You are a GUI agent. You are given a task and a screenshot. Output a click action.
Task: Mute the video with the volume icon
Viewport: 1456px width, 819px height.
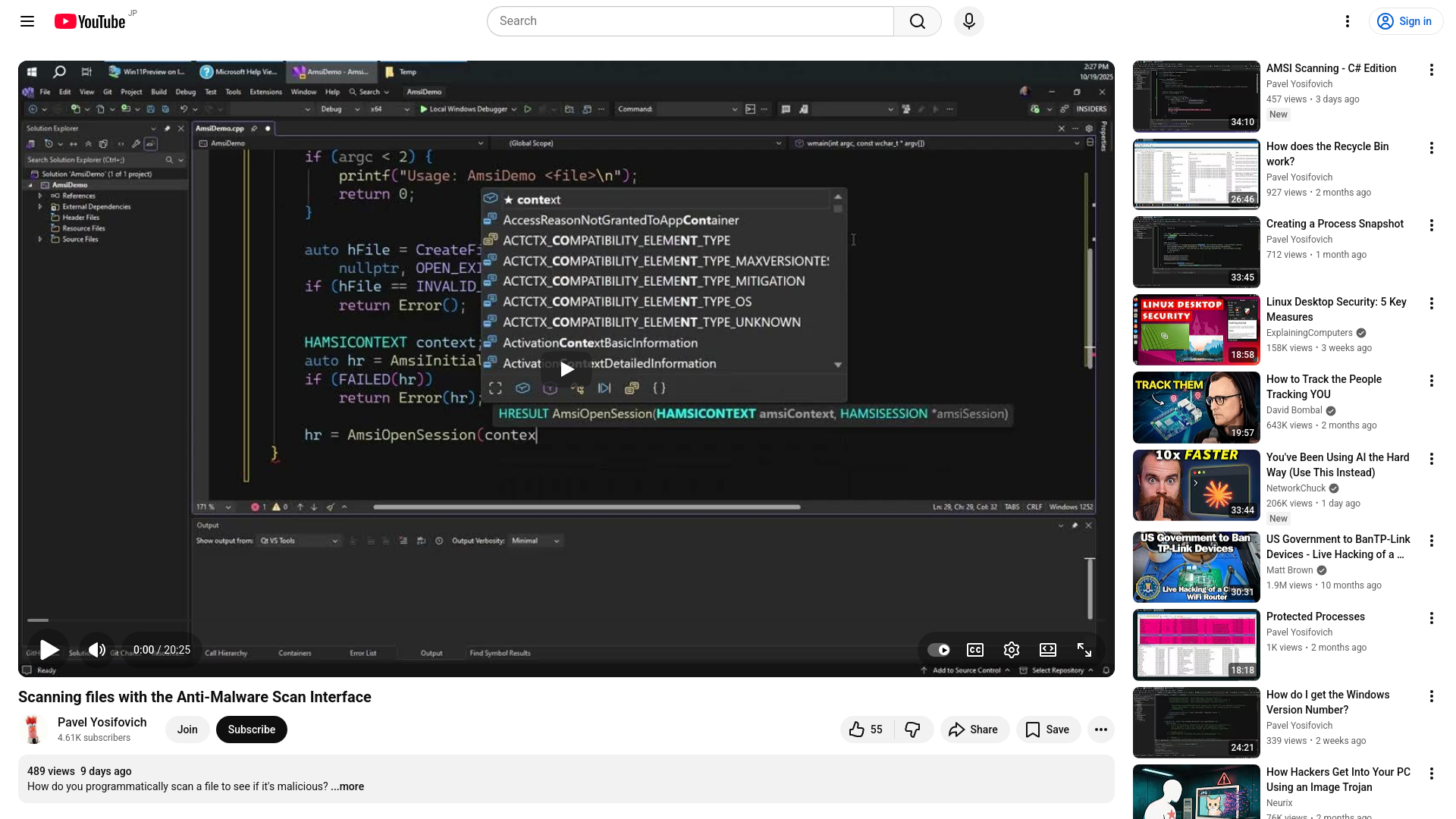(96, 650)
